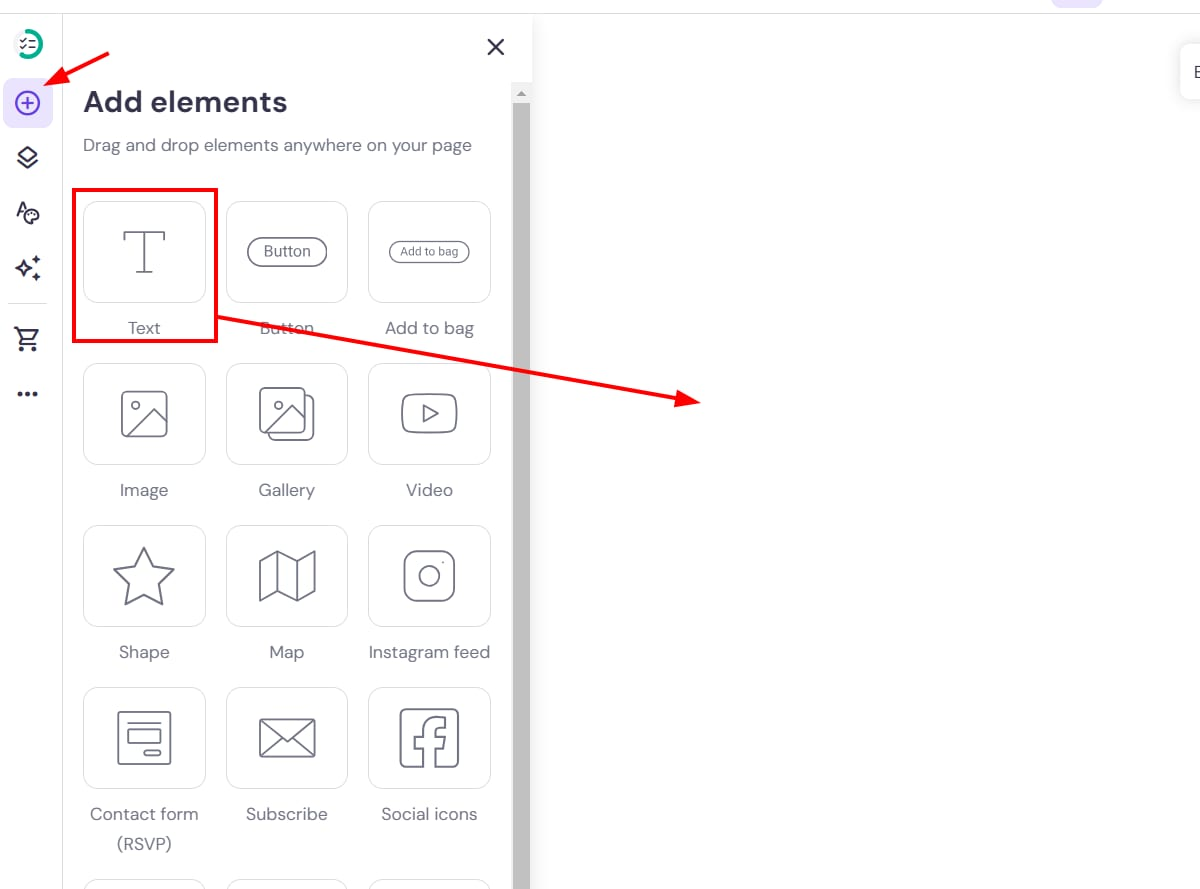Image resolution: width=1200 pixels, height=889 pixels.
Task: Select the Map element tile
Action: click(x=287, y=576)
